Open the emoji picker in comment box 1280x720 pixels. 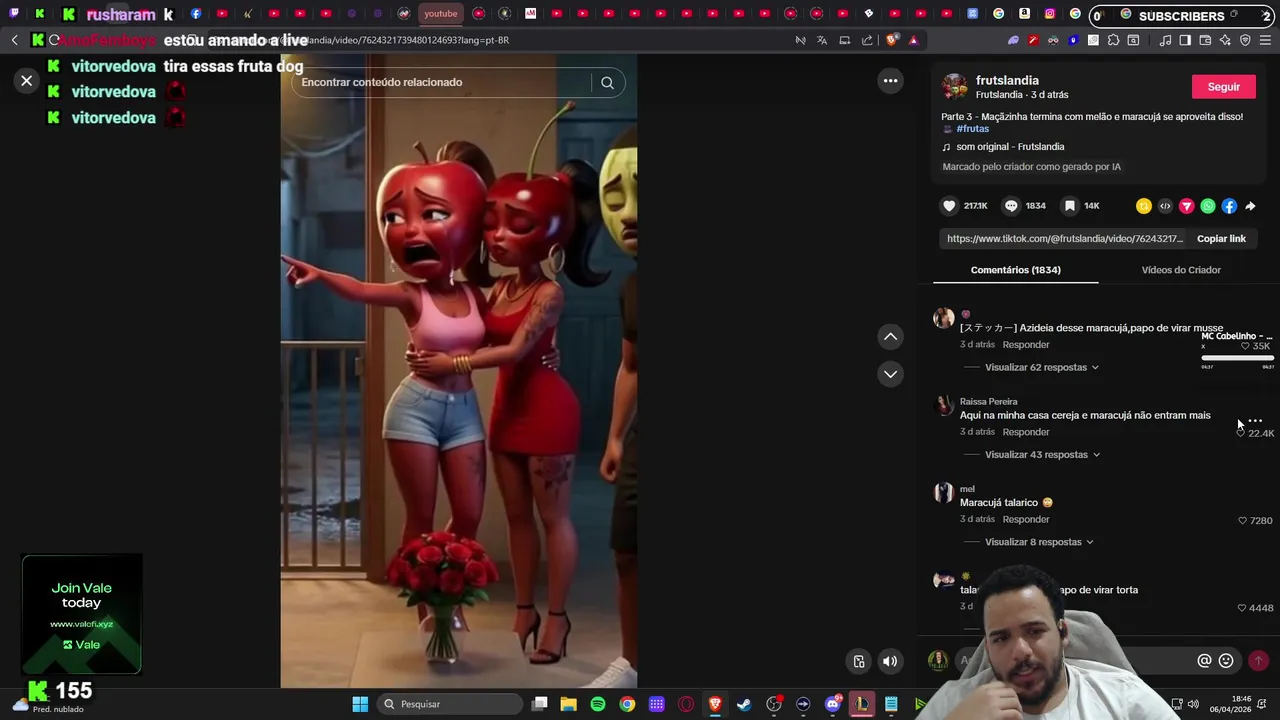(x=1226, y=661)
